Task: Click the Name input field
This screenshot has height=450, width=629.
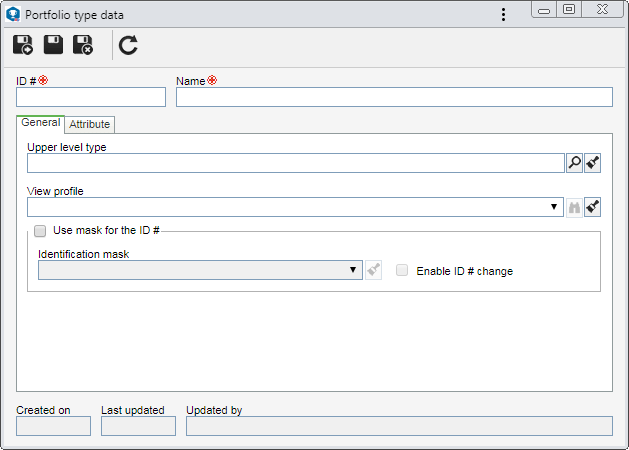Action: click(394, 97)
